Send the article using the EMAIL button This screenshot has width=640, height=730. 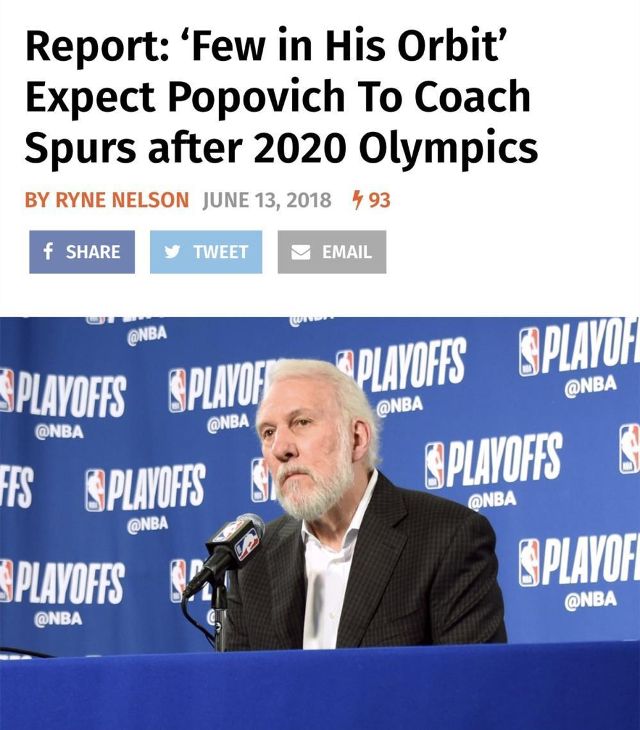click(x=332, y=252)
